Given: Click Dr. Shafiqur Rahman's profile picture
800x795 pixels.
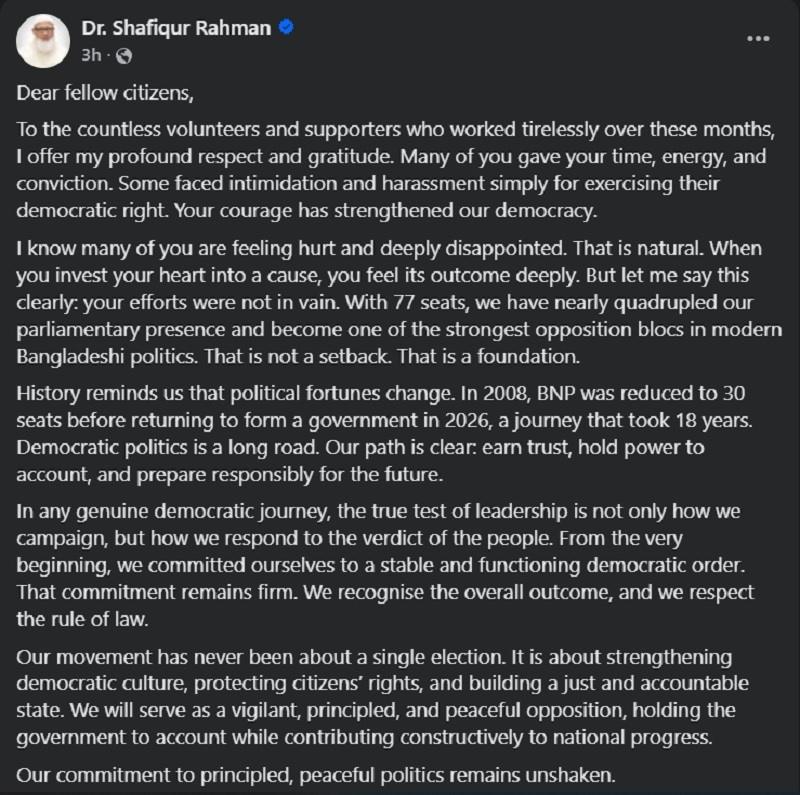Looking at the screenshot, I should [x=44, y=40].
